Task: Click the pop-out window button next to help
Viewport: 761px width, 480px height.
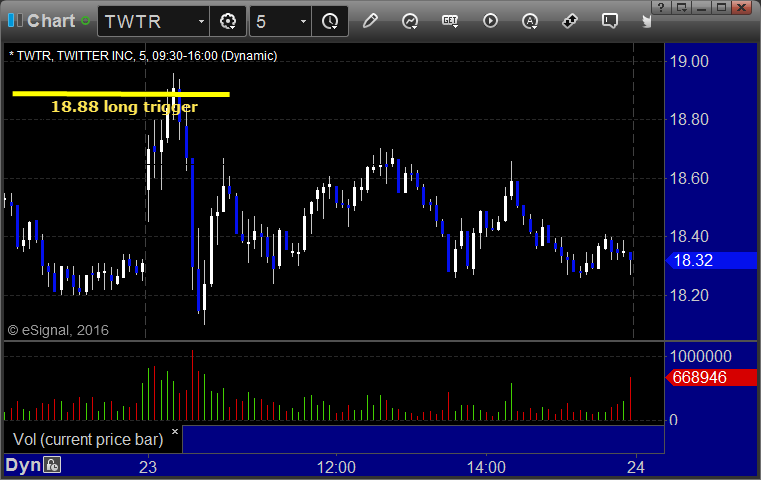Action: (x=682, y=8)
